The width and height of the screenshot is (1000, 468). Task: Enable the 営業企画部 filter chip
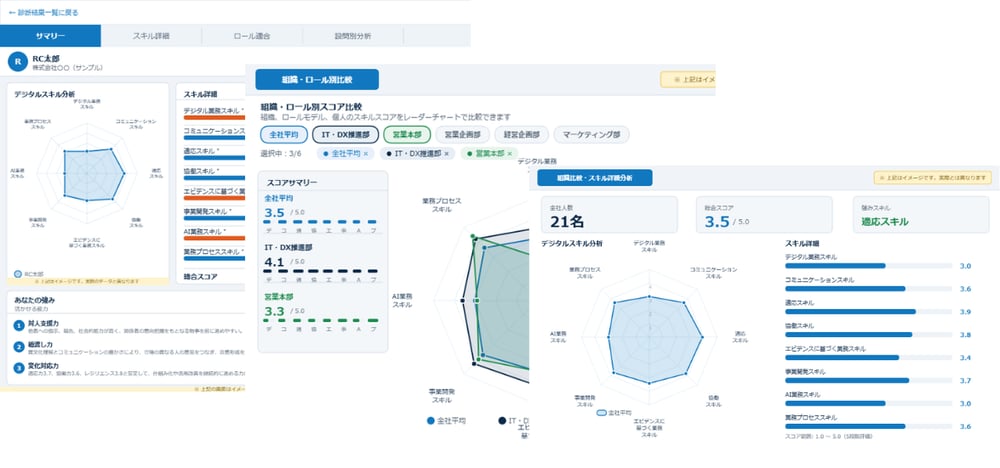[462, 135]
